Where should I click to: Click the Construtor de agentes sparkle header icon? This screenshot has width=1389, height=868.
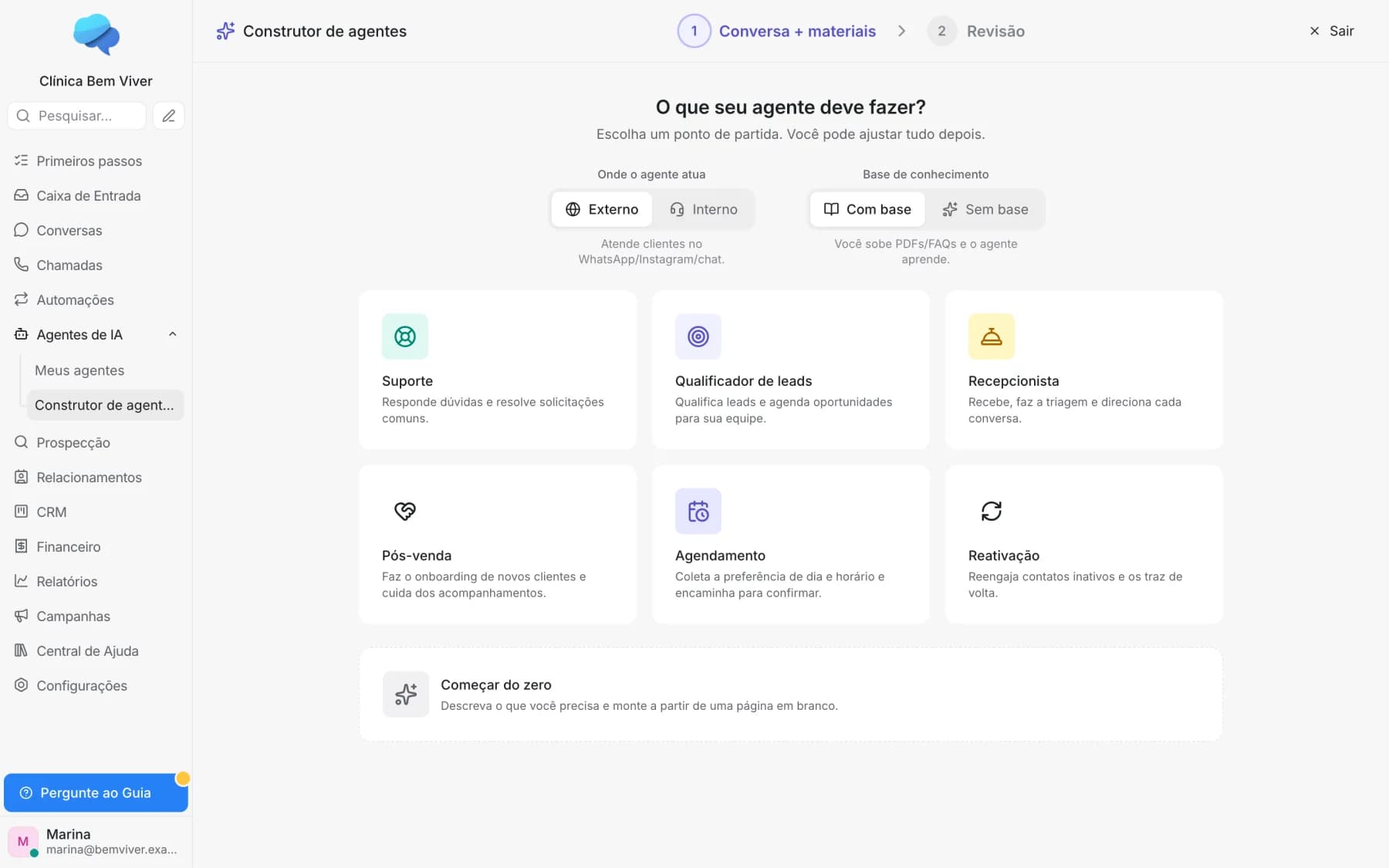pos(225,31)
